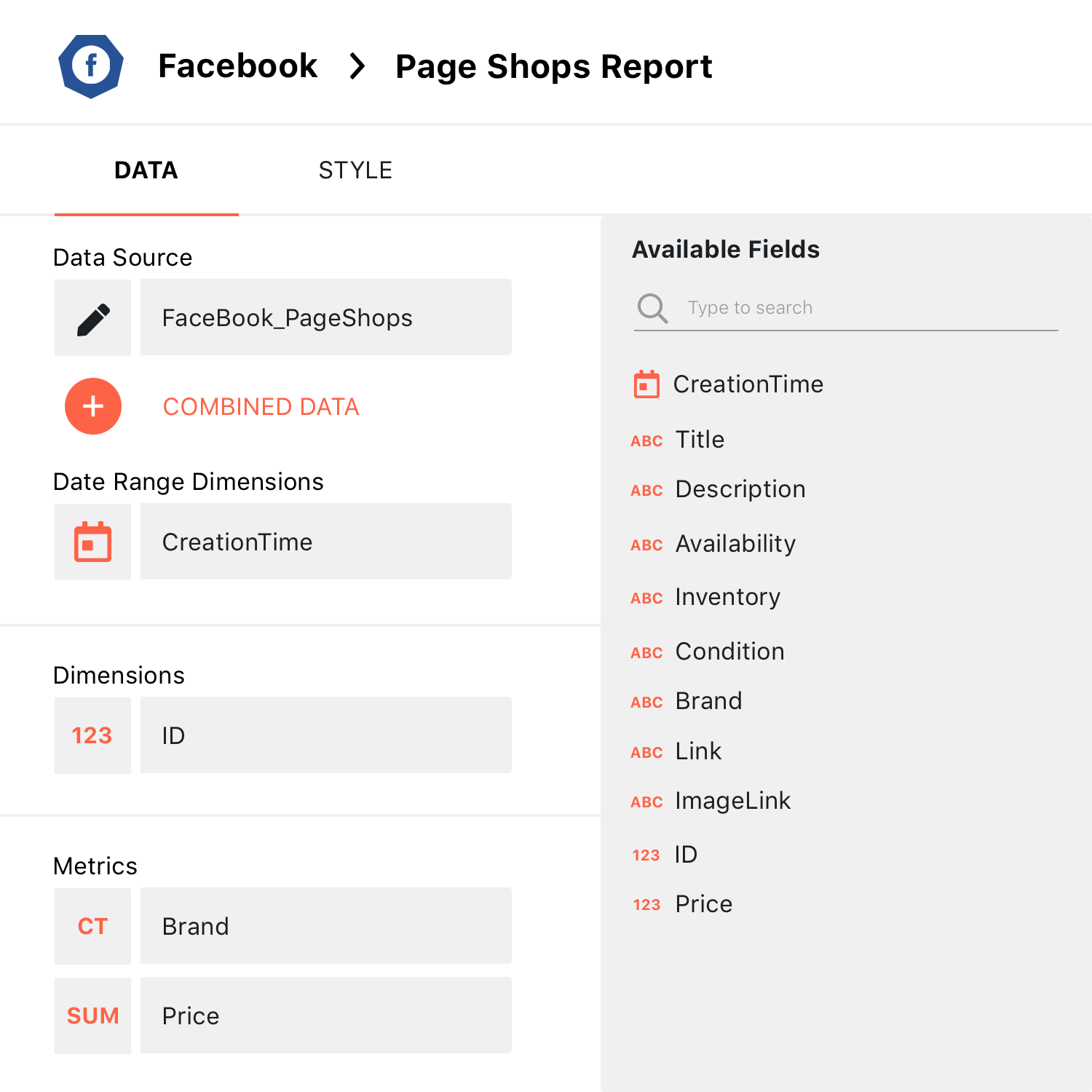Choose Availability in Available Fields list
This screenshot has width=1092, height=1092.
pos(735,544)
